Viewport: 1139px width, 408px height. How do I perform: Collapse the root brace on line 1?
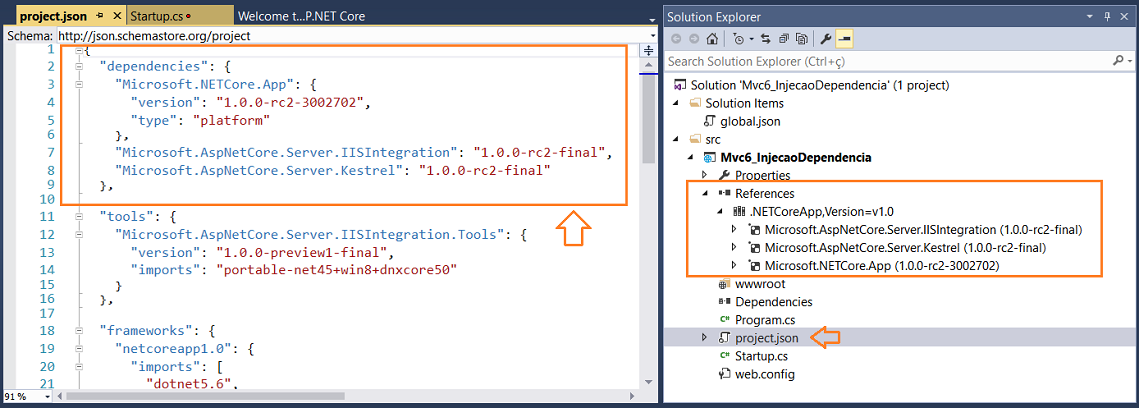[78, 50]
